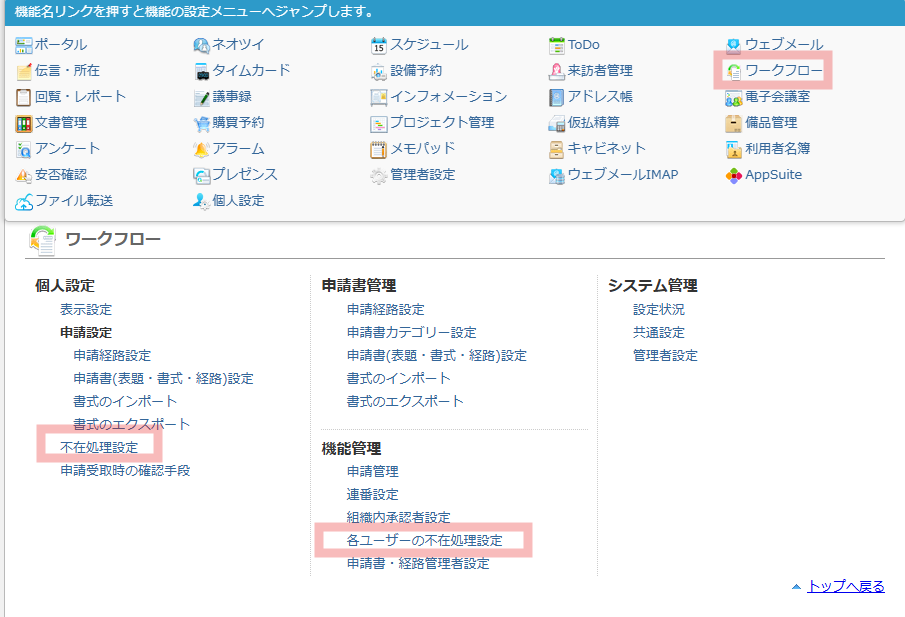The height and width of the screenshot is (617, 905).
Task: Open 書式のインポート under 個人設定
Action: [x=125, y=401]
